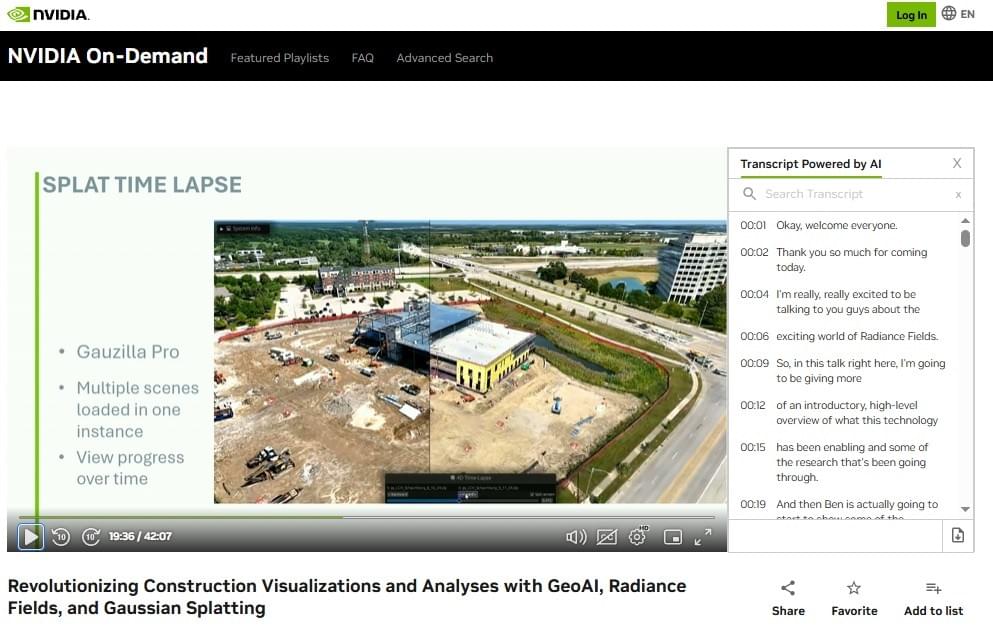Enter fullscreen video mode
993x627 pixels.
point(703,537)
